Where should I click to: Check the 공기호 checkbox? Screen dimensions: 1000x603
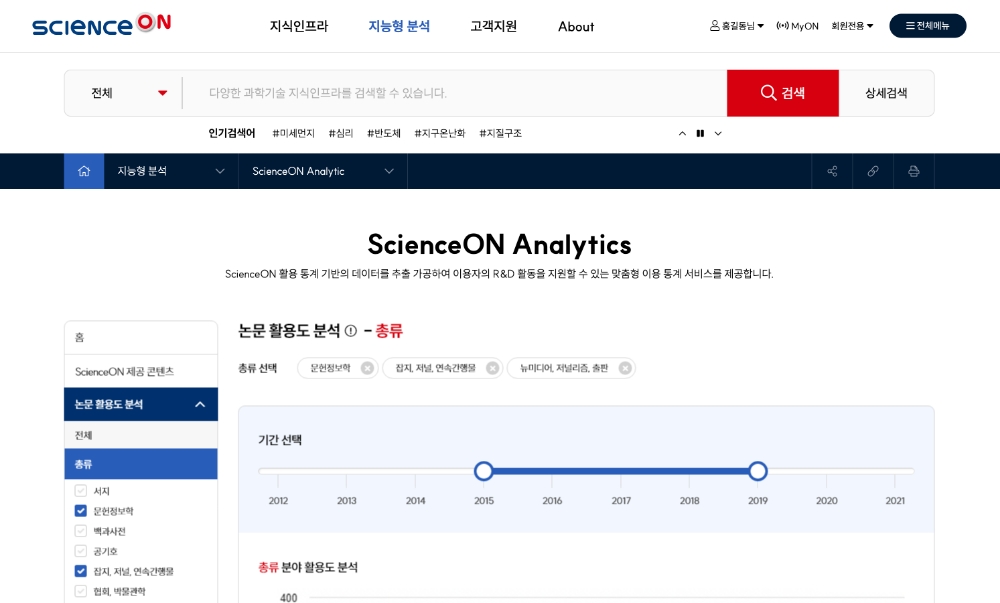point(80,551)
